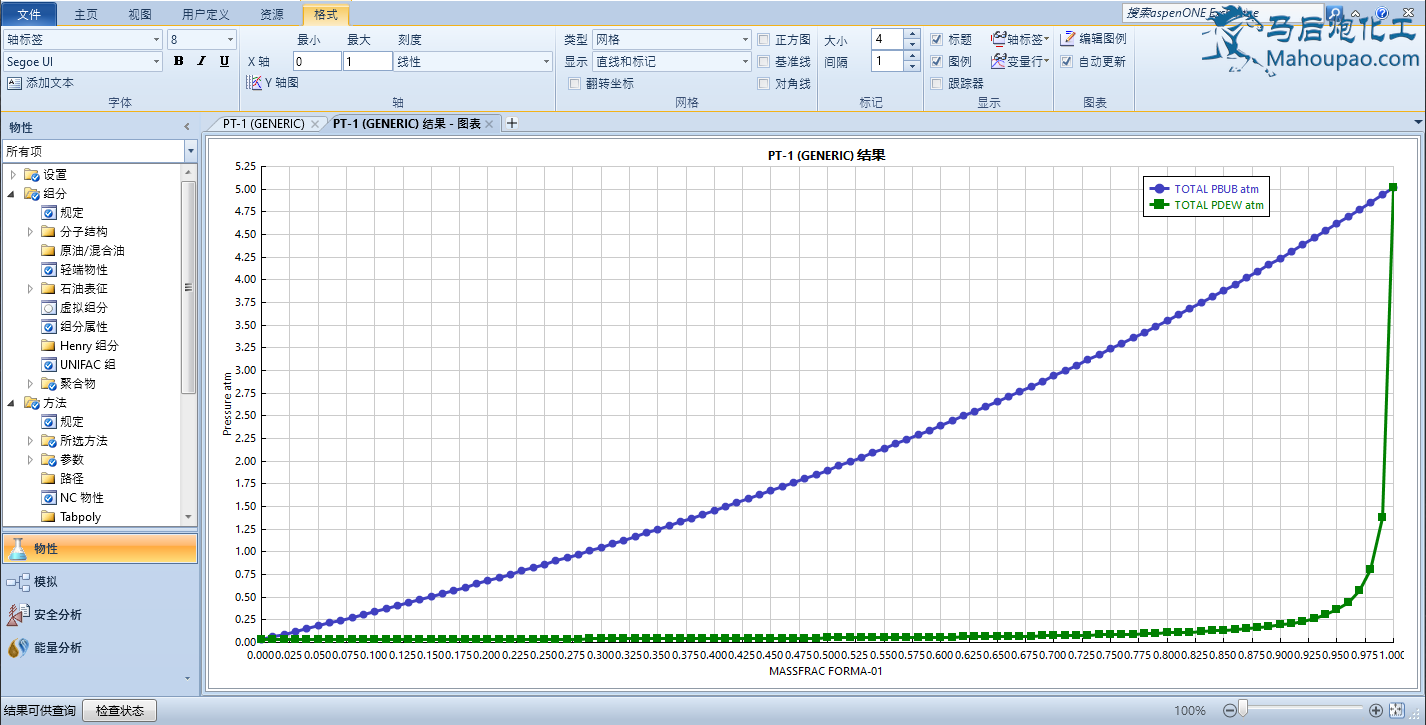This screenshot has width=1426, height=725.
Task: Open the Y 轴图 axis map tool
Action: pyautogui.click(x=272, y=82)
